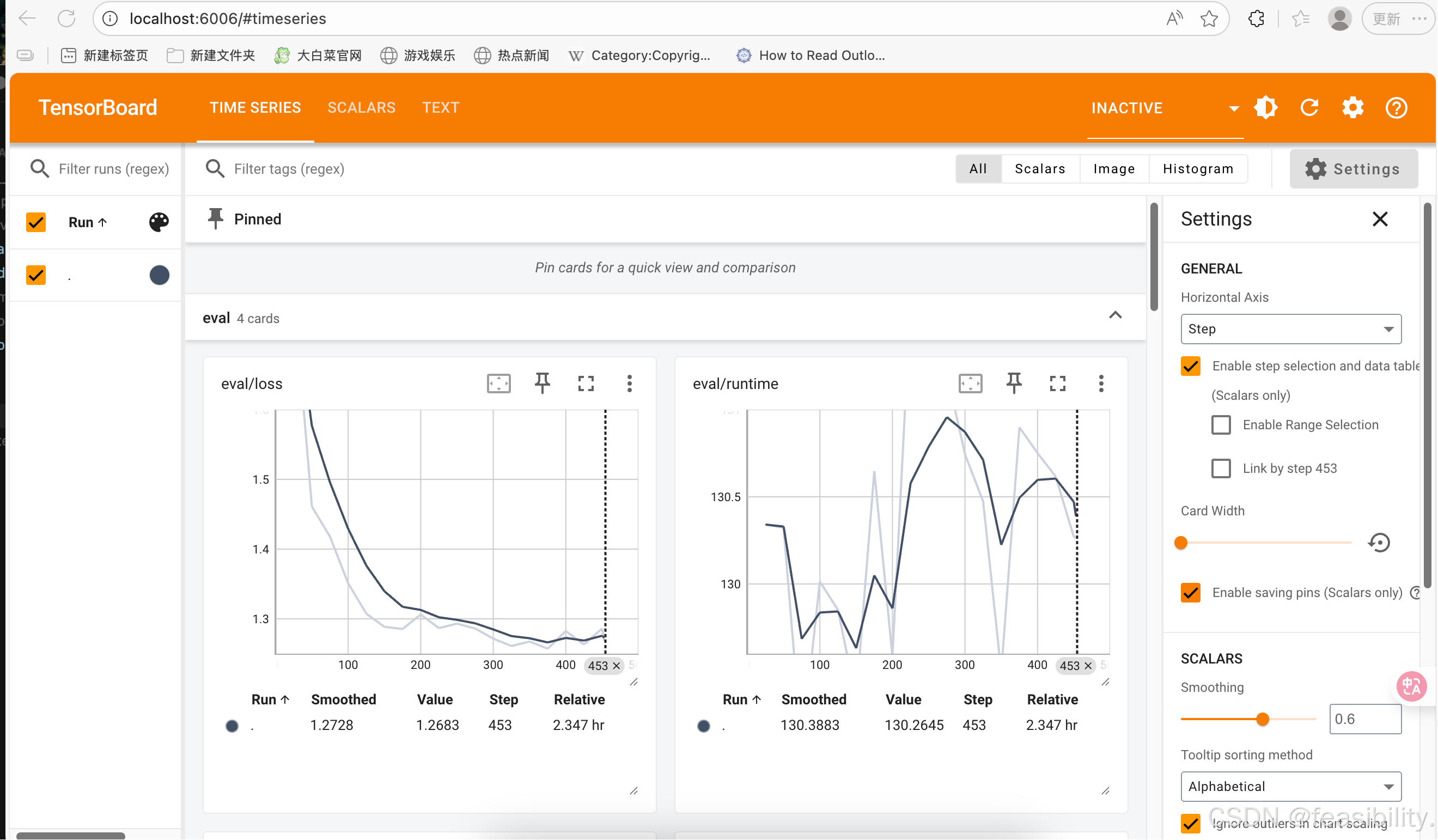This screenshot has width=1438, height=840.
Task: Switch to the SCALARS tab
Action: coord(361,108)
